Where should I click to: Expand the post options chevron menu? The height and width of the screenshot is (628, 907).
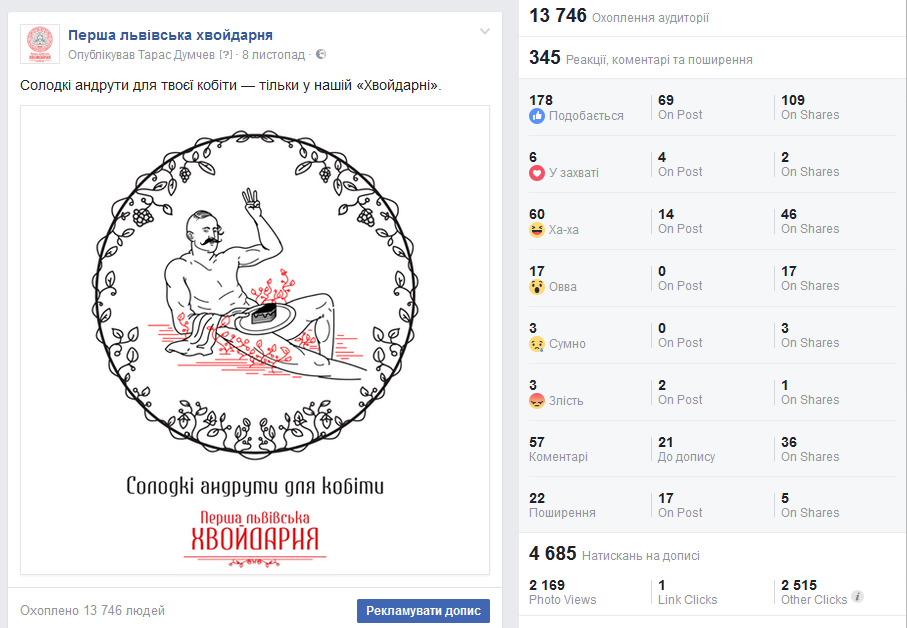coord(485,31)
